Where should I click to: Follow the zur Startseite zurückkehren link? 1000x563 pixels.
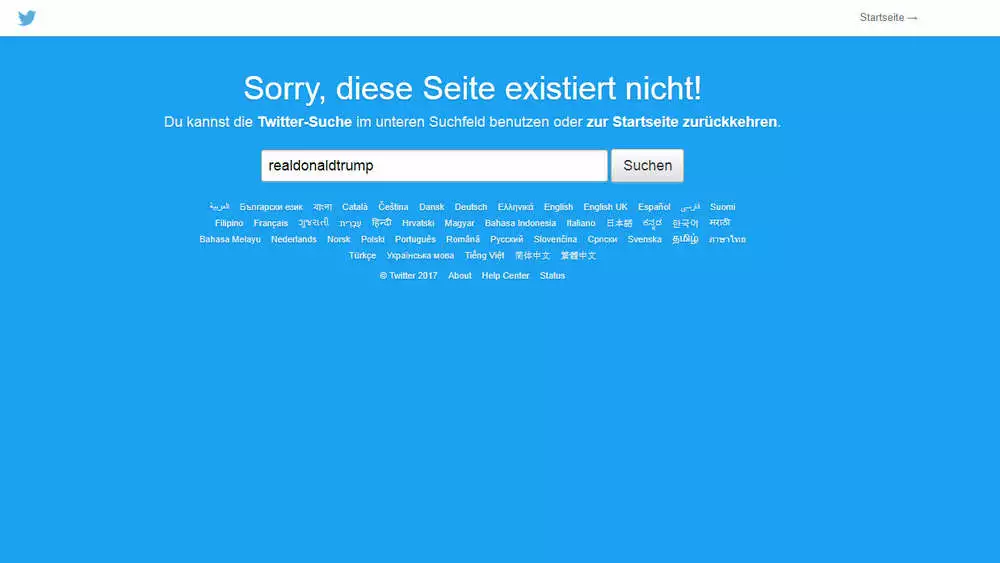682,122
